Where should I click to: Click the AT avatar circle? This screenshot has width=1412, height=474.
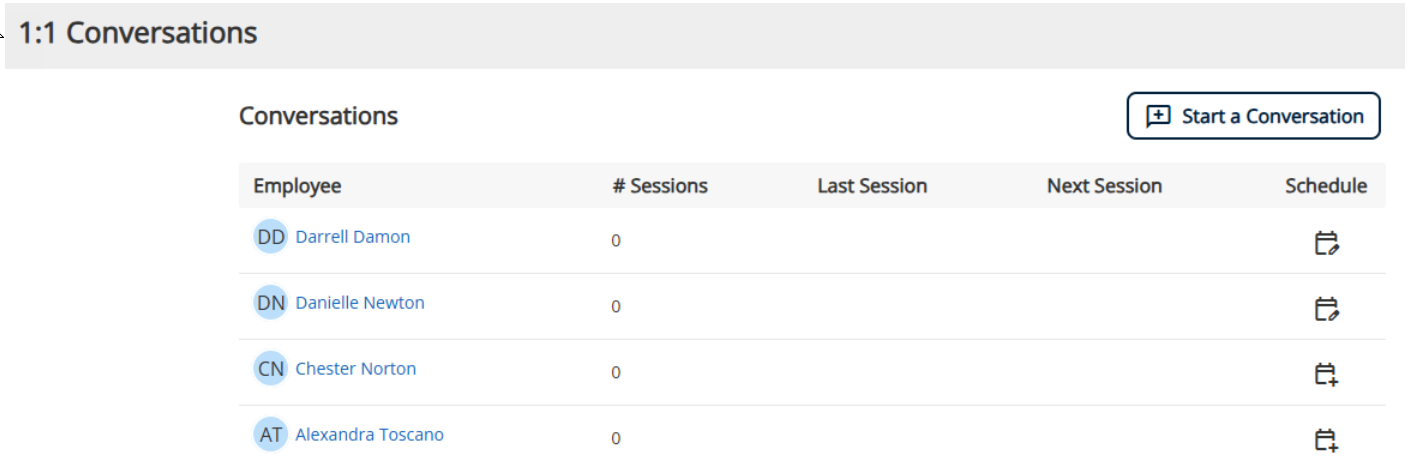[x=271, y=435]
